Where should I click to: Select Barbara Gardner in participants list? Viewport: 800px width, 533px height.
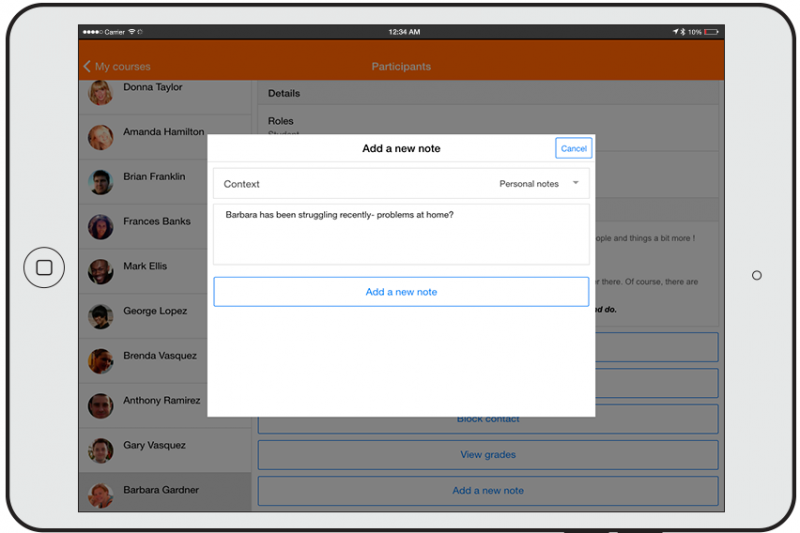[165, 492]
